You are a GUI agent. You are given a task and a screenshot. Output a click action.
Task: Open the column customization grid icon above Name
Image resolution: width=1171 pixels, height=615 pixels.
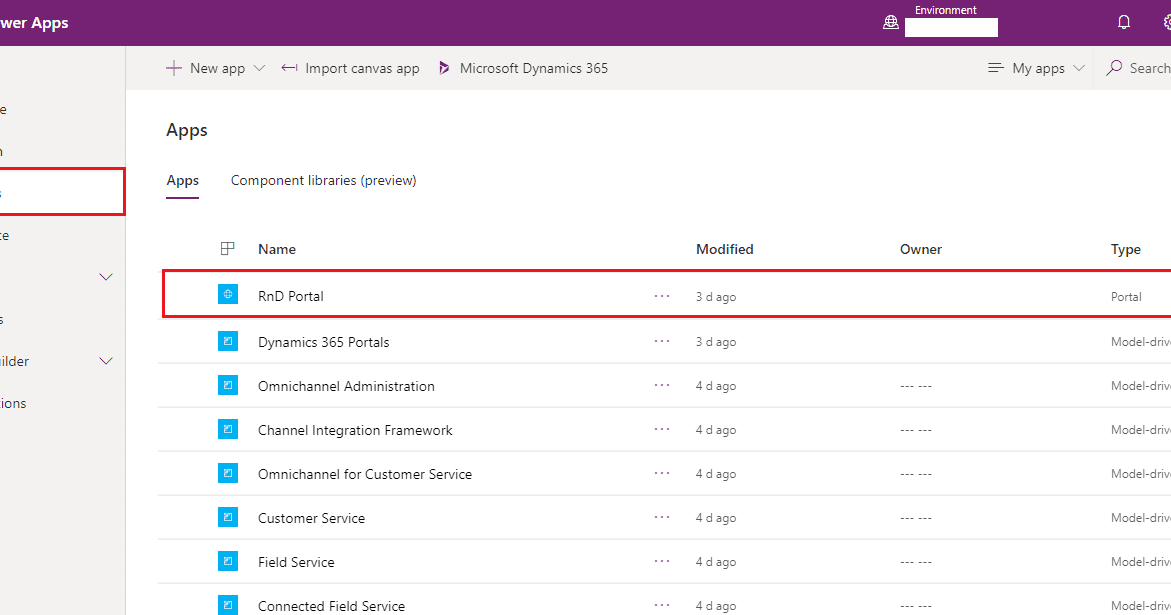tap(228, 247)
